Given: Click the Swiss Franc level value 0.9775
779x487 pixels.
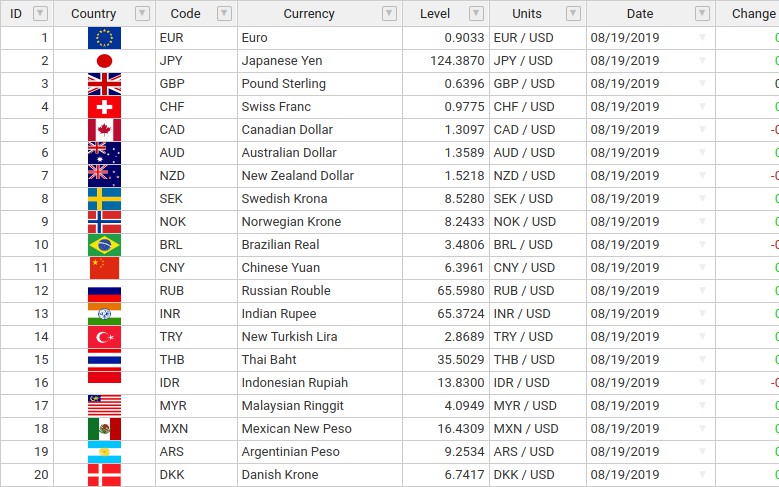Looking at the screenshot, I should 464,107.
